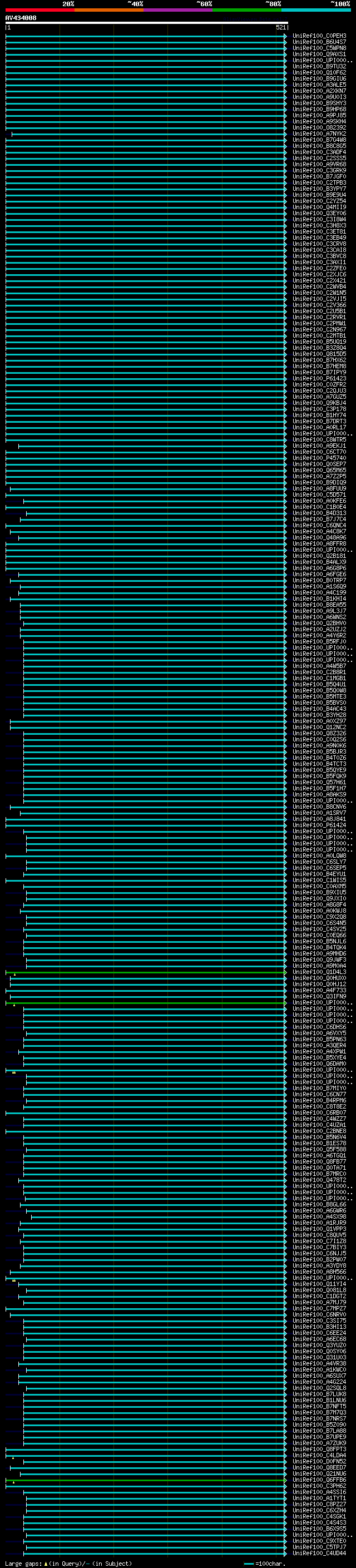Click the purple ~60% identity legend segment
This screenshot has width=356, height=1568.
pyautogui.click(x=177, y=10)
